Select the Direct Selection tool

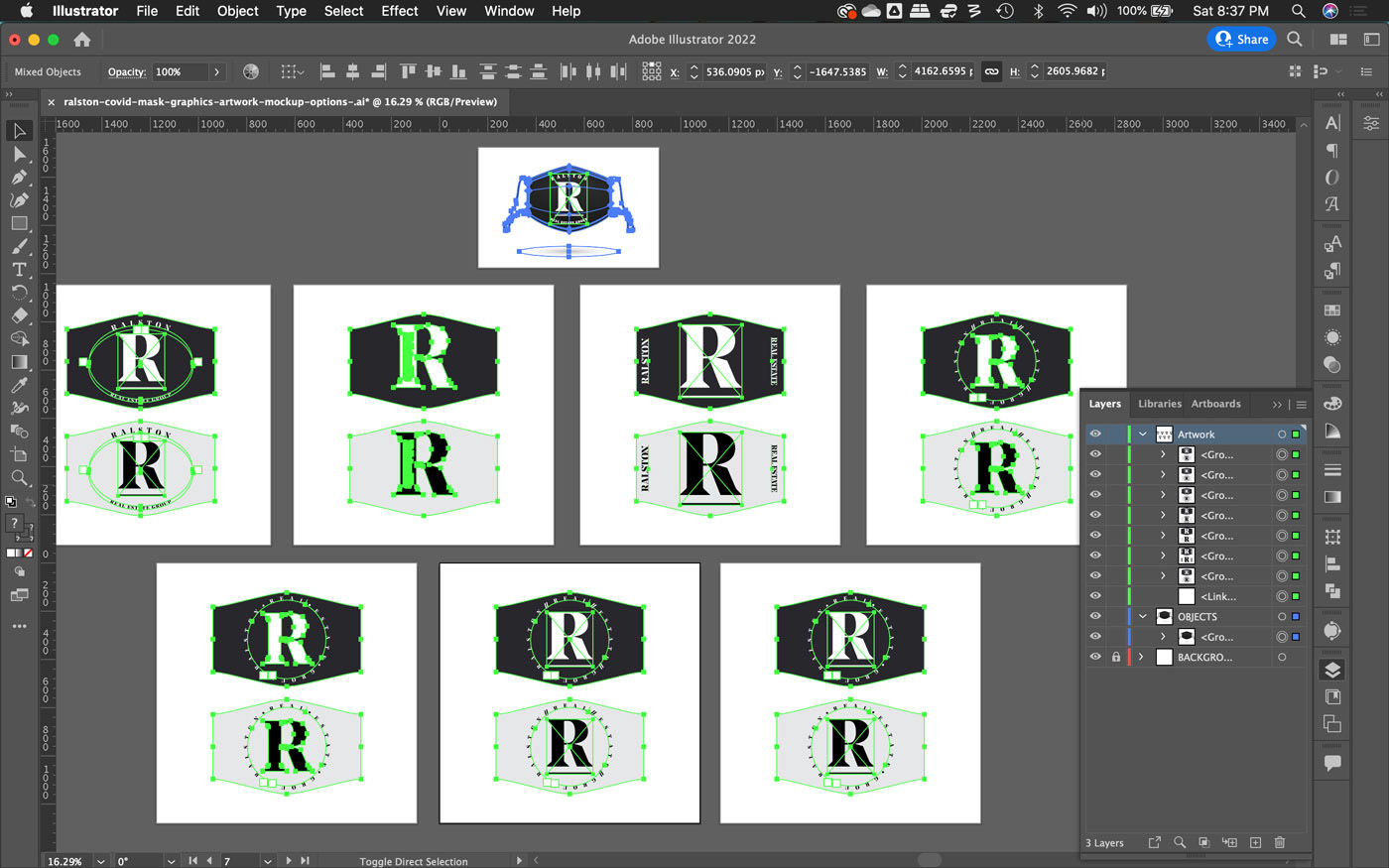click(19, 154)
